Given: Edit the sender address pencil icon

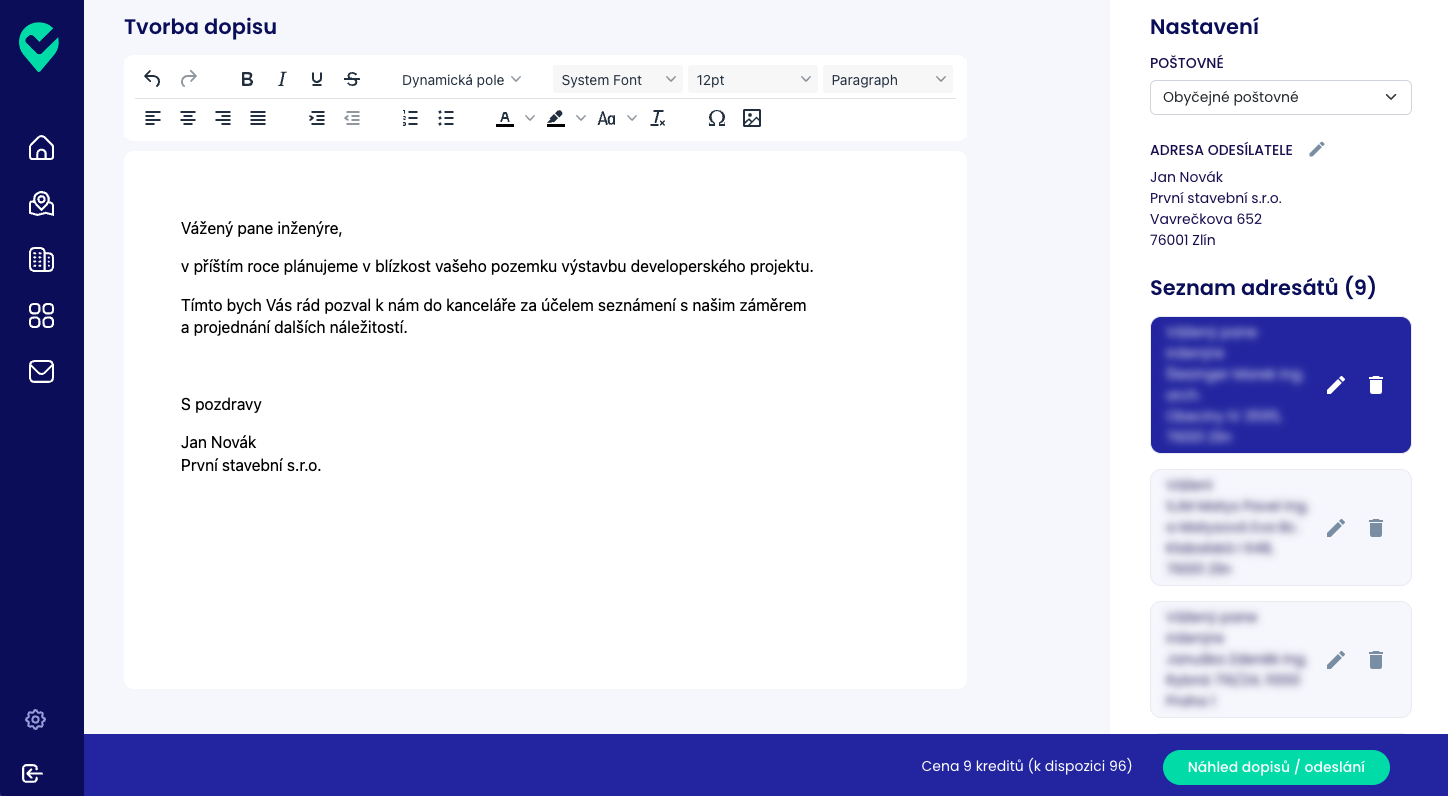Looking at the screenshot, I should [1317, 149].
